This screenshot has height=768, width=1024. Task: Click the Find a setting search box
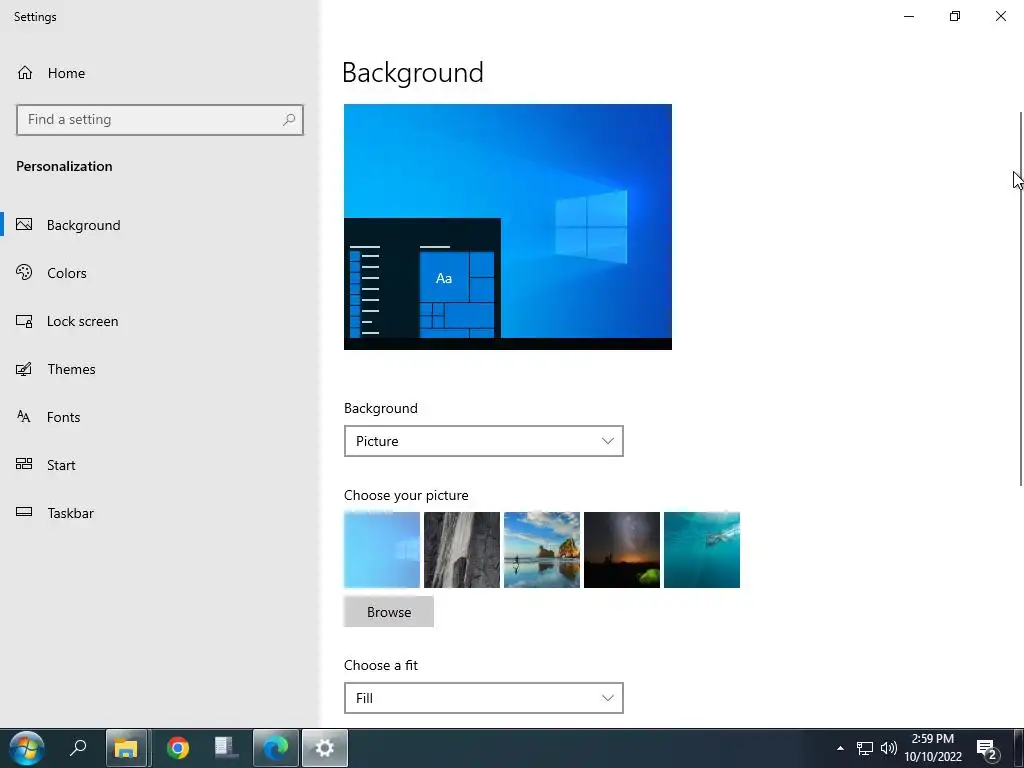click(160, 120)
